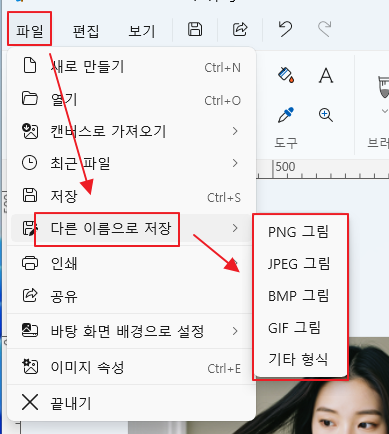Expand chevron on 최근 파일 row
389x434 pixels.
235,163
